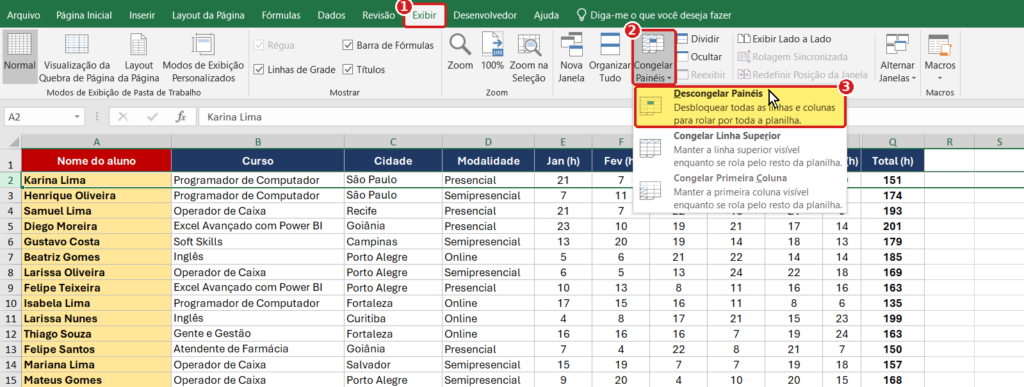Select total value 199
Image resolution: width=1024 pixels, height=387 pixels.
[x=892, y=318]
